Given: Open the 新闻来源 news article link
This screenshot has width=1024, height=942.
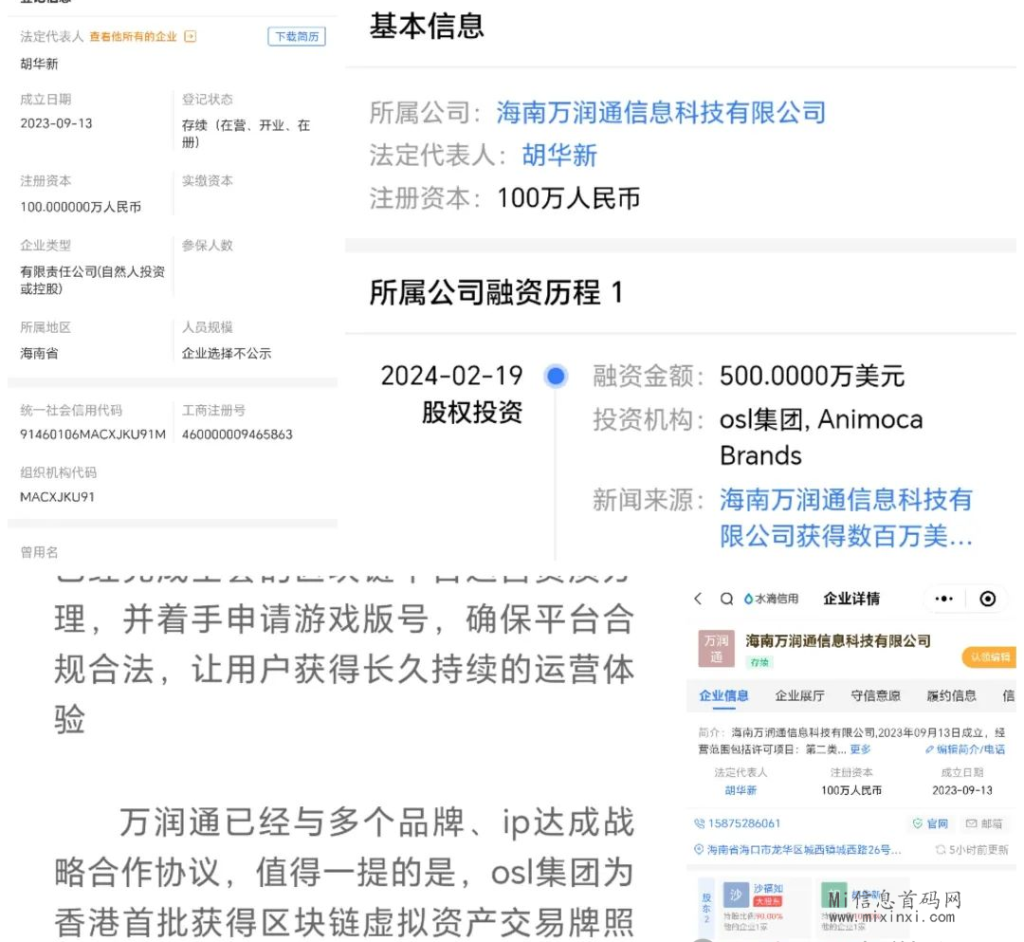Looking at the screenshot, I should [x=846, y=518].
